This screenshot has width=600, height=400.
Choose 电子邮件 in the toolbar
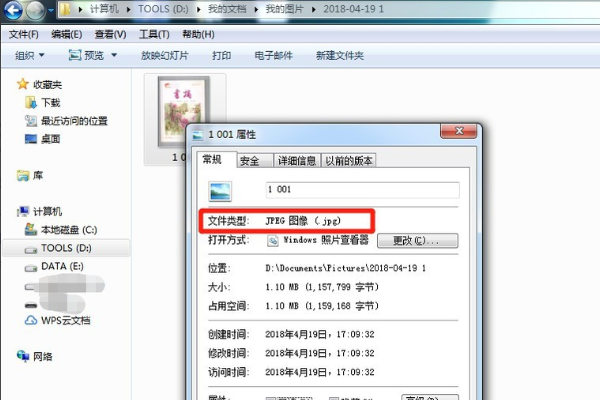273,56
